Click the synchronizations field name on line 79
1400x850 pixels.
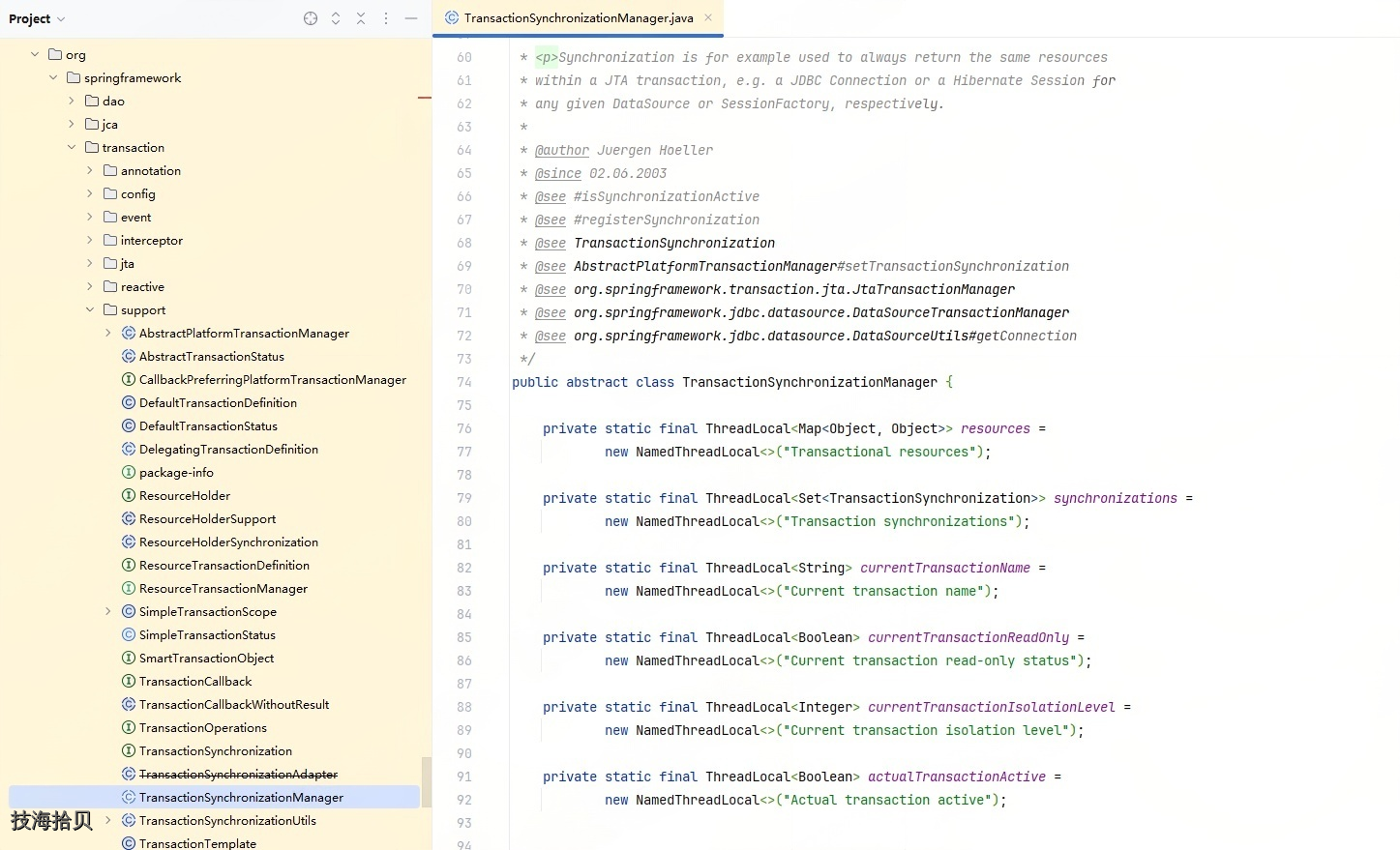point(1116,499)
